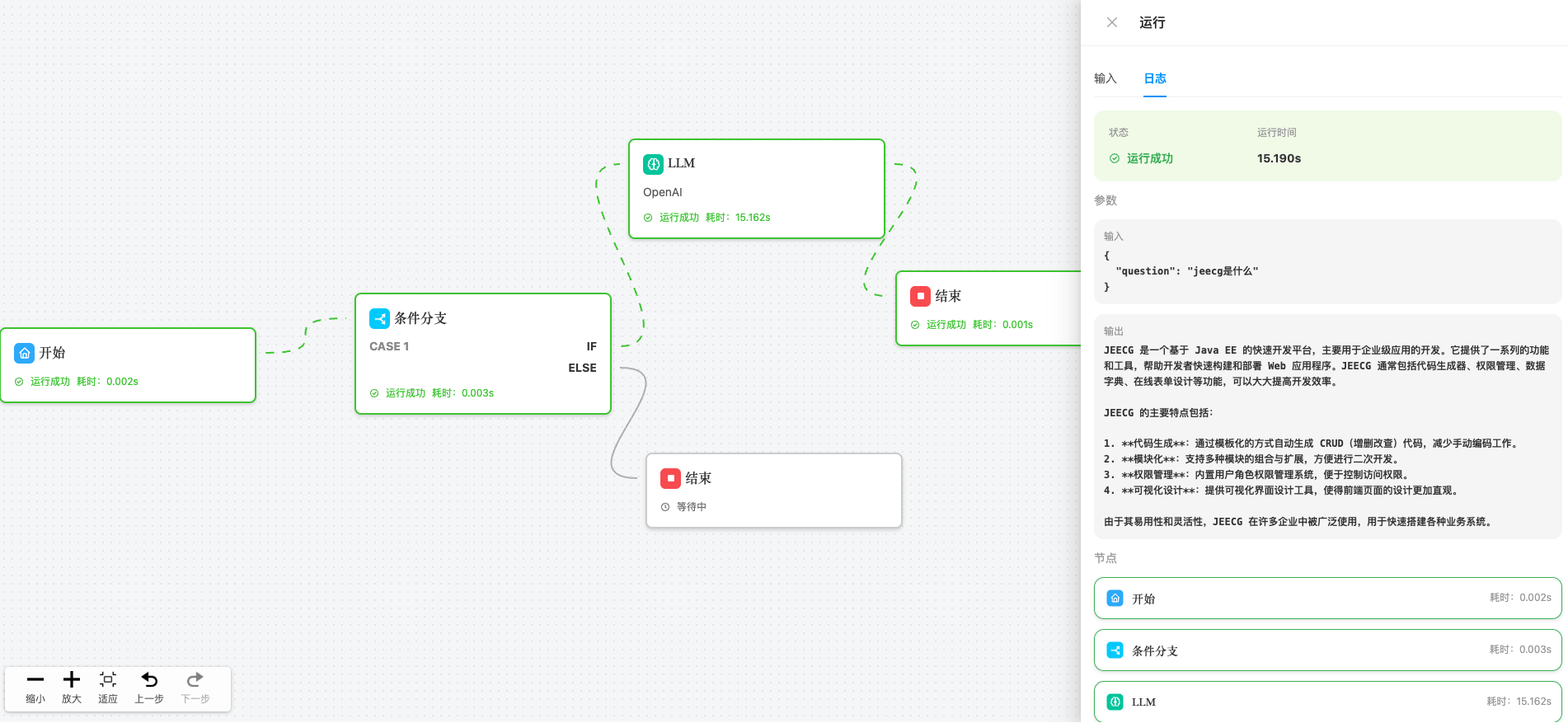Click the success check icon in 条件分支 node
Viewport: 1568px width, 723px height.
374,393
